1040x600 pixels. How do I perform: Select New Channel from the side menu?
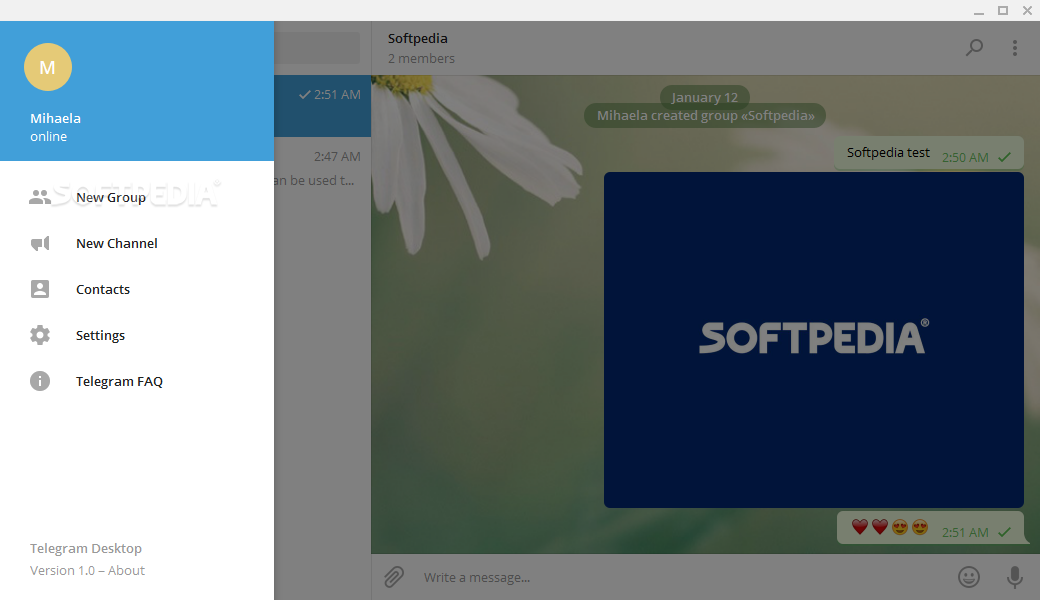[137, 243]
